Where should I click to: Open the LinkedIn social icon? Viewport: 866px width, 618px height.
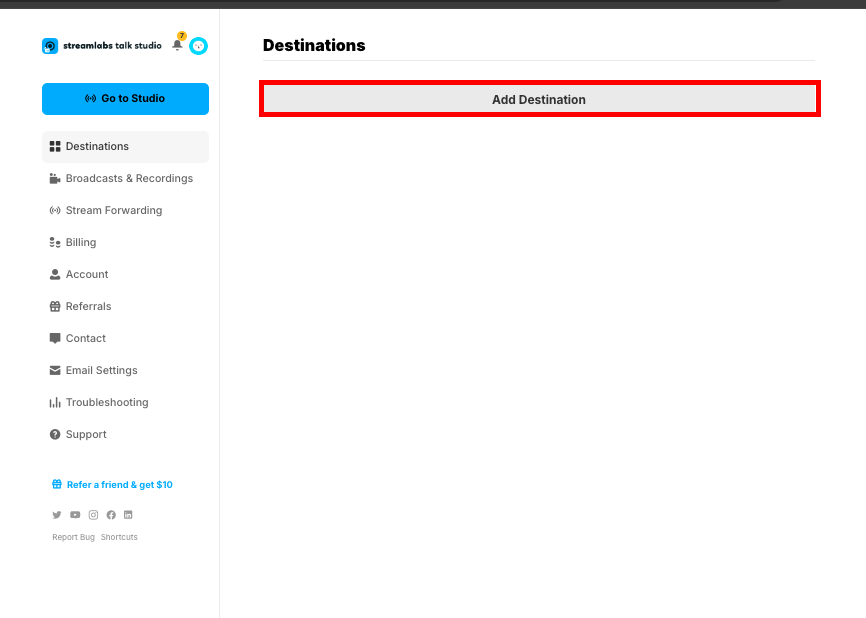coord(128,515)
